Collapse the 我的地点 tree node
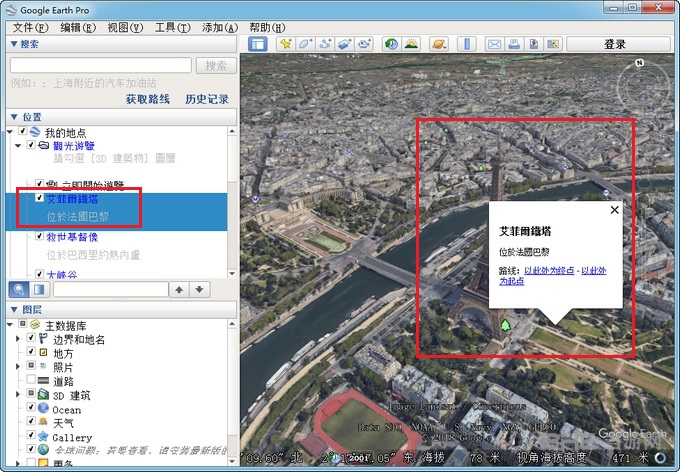The image size is (680, 472). coord(11,131)
